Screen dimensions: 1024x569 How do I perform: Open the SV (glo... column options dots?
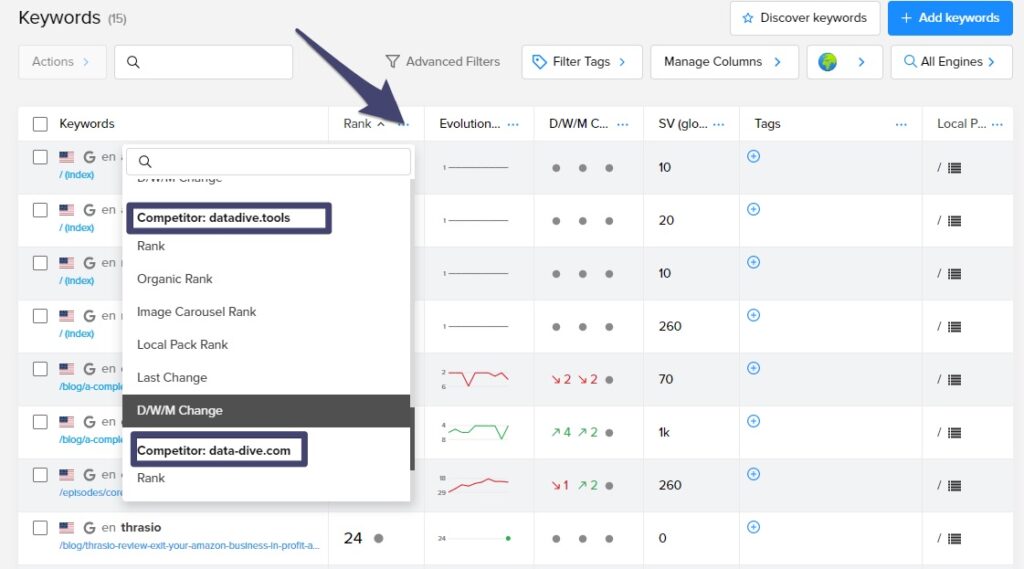719,124
